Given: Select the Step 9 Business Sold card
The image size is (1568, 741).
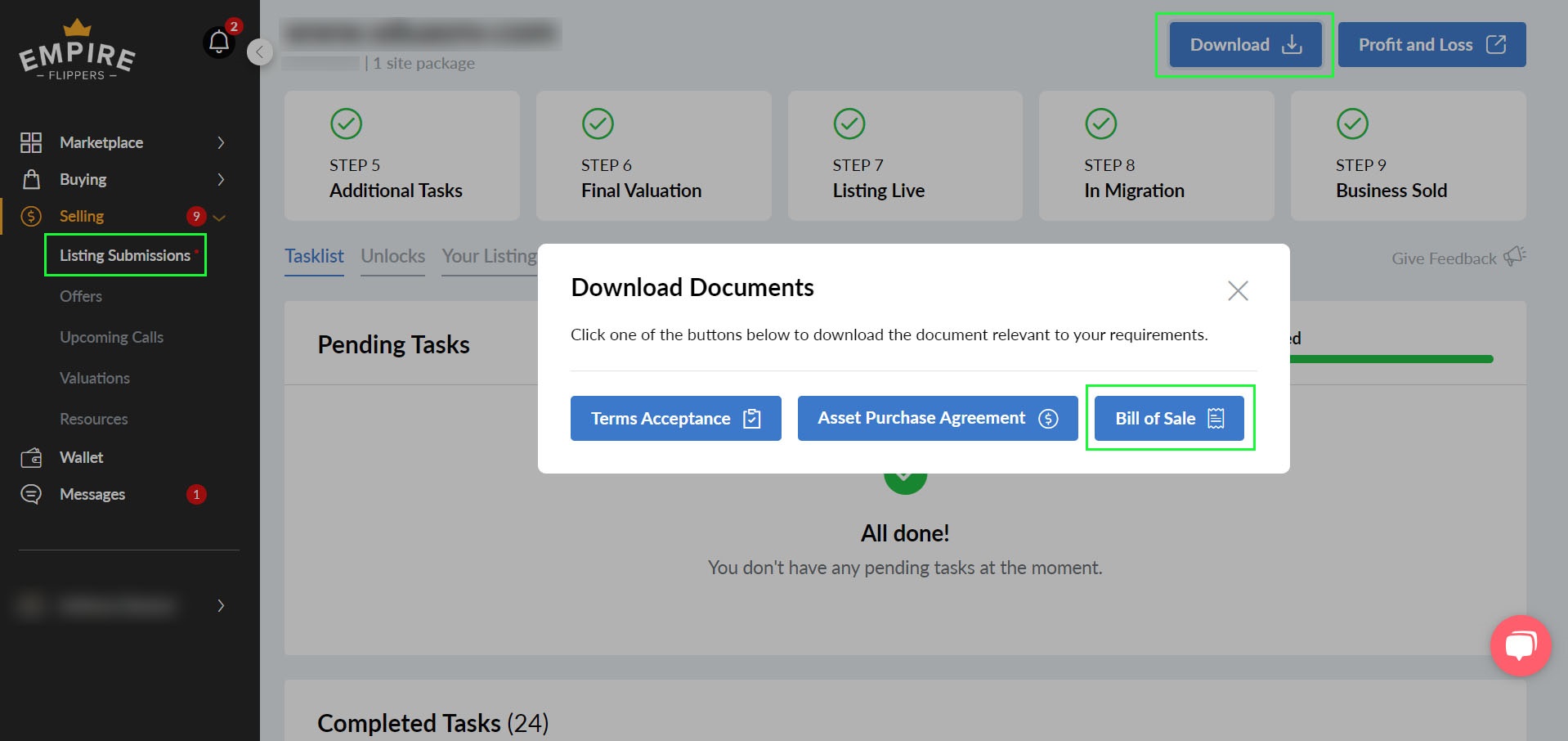Looking at the screenshot, I should coord(1407,155).
